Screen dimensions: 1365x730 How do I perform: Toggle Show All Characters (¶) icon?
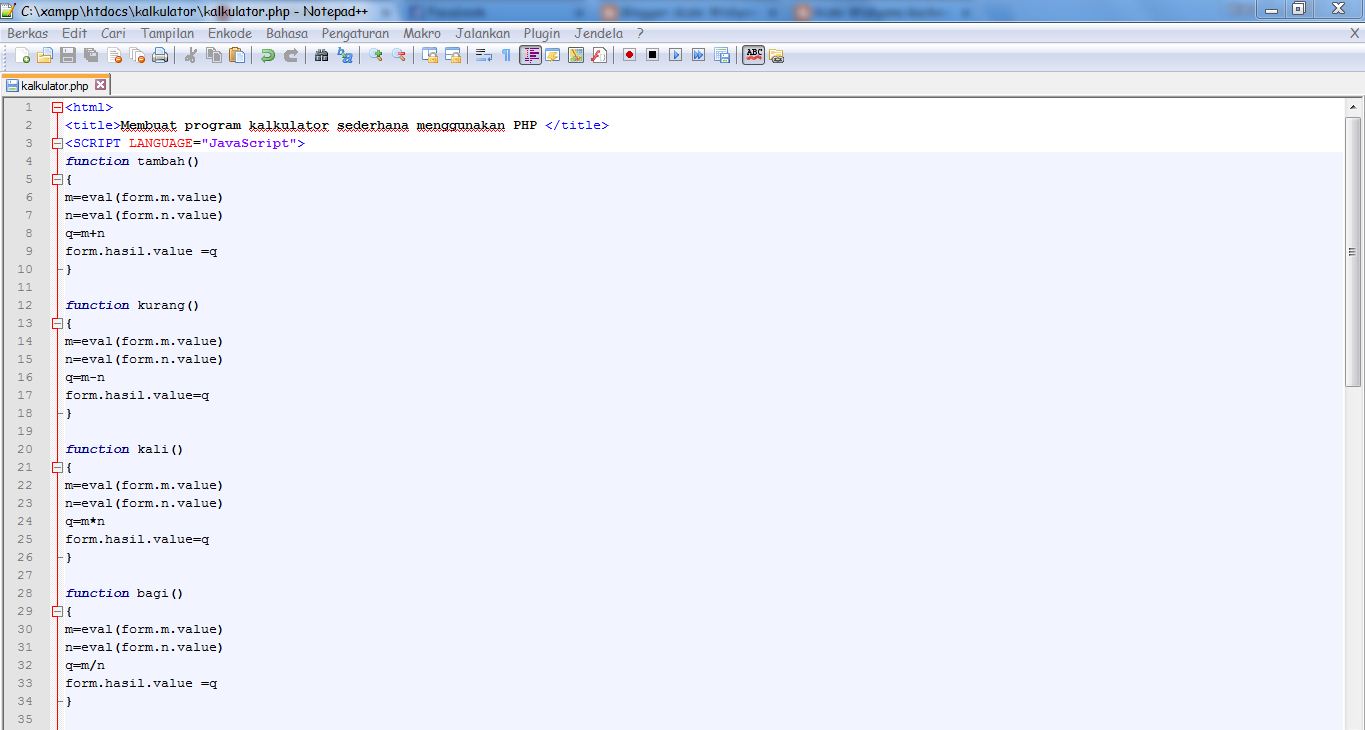pos(506,55)
